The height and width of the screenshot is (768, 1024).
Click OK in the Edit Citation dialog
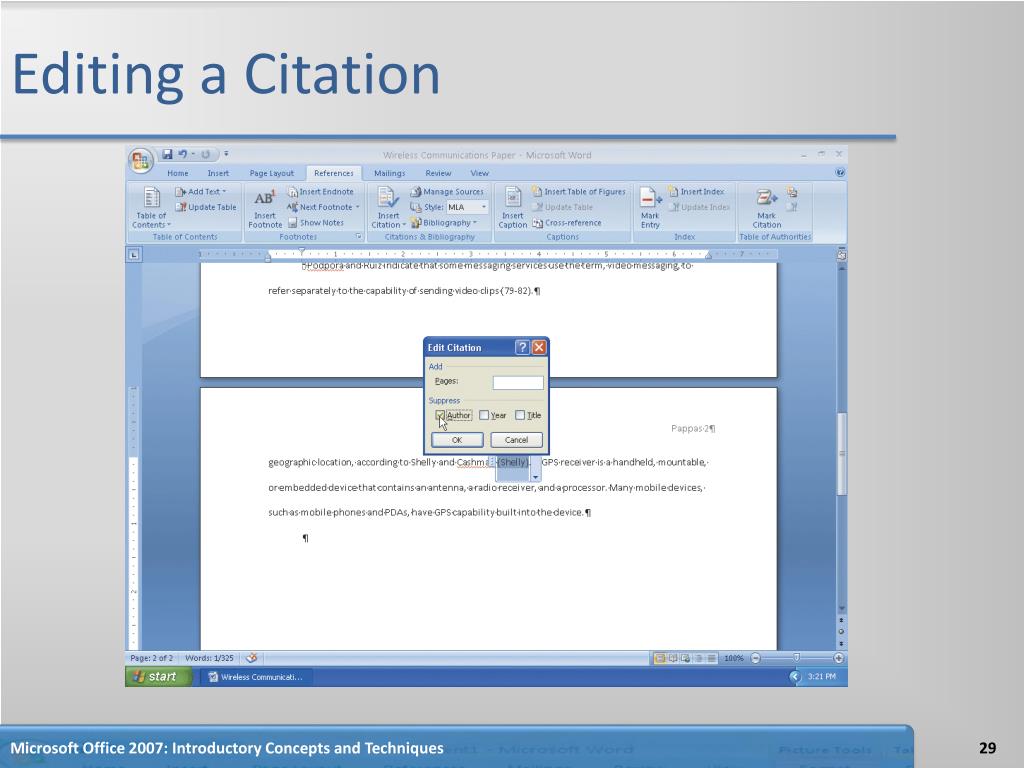point(457,440)
